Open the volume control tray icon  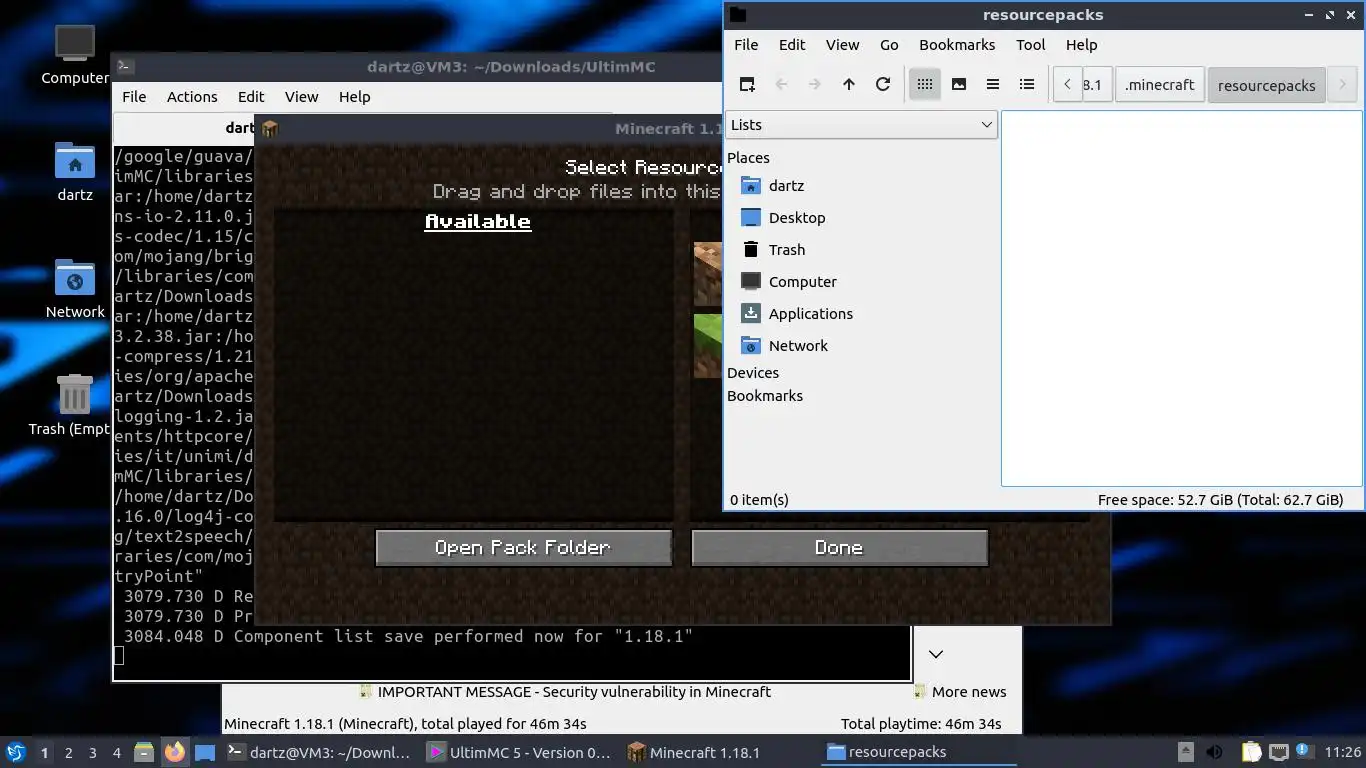point(1214,753)
